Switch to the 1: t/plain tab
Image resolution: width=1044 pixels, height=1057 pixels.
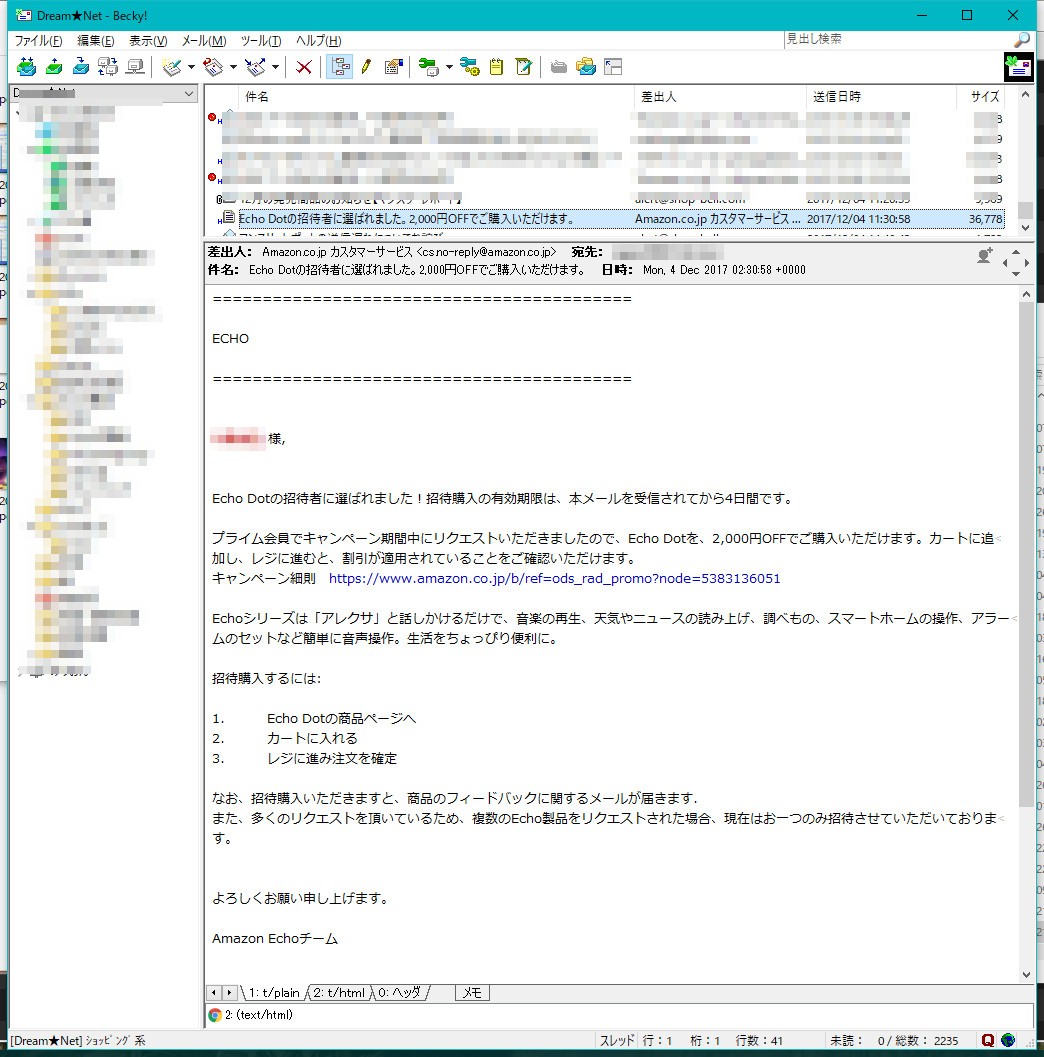pyautogui.click(x=273, y=992)
